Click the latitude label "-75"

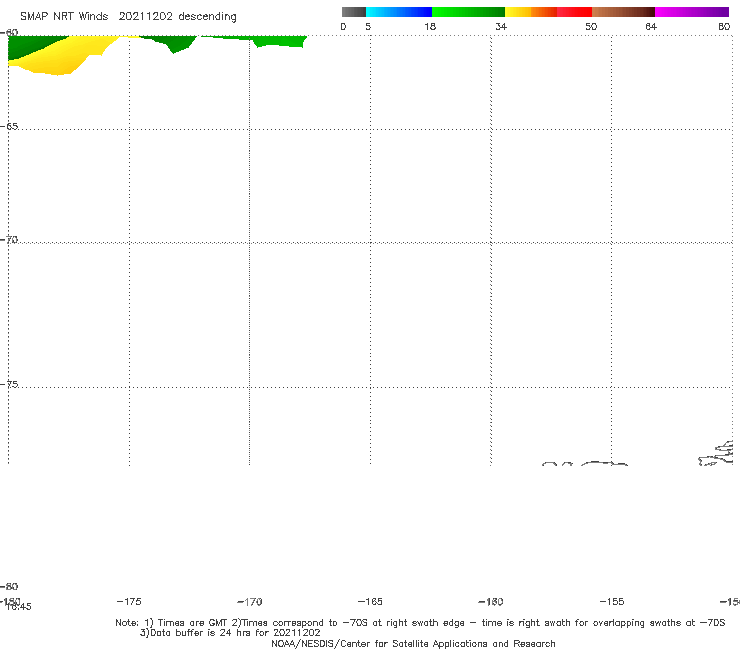[9, 384]
